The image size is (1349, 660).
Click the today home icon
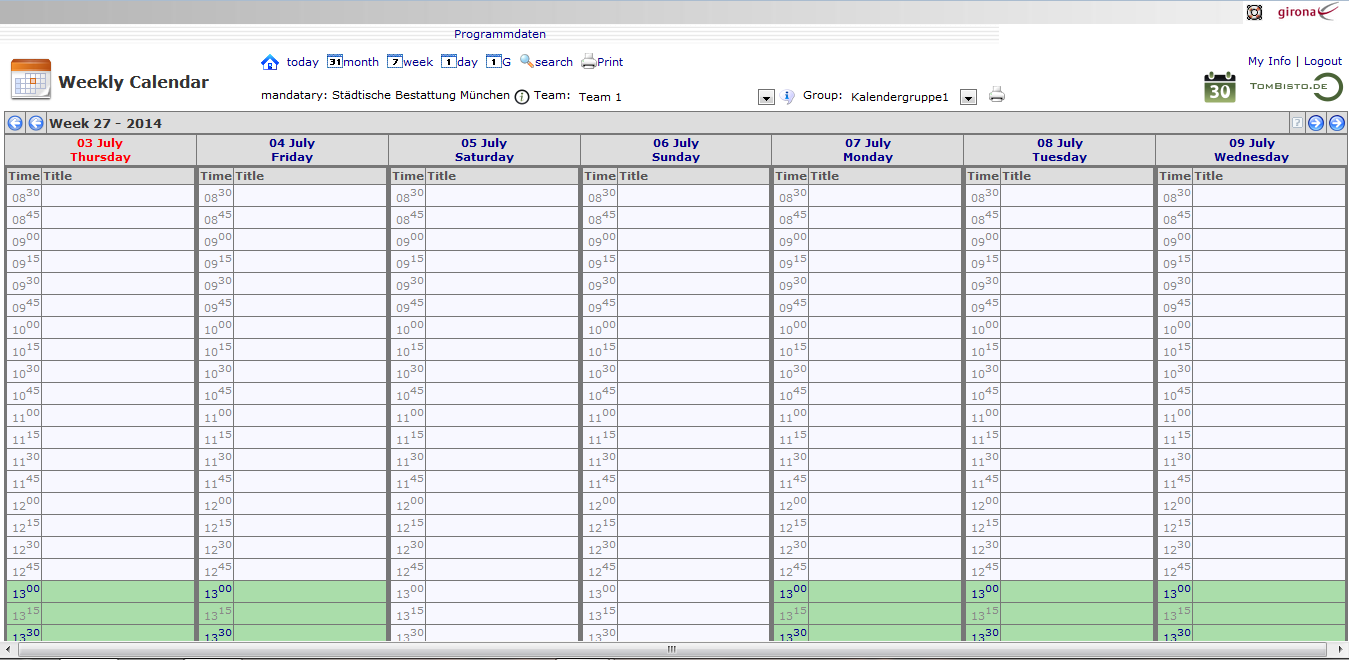click(270, 62)
